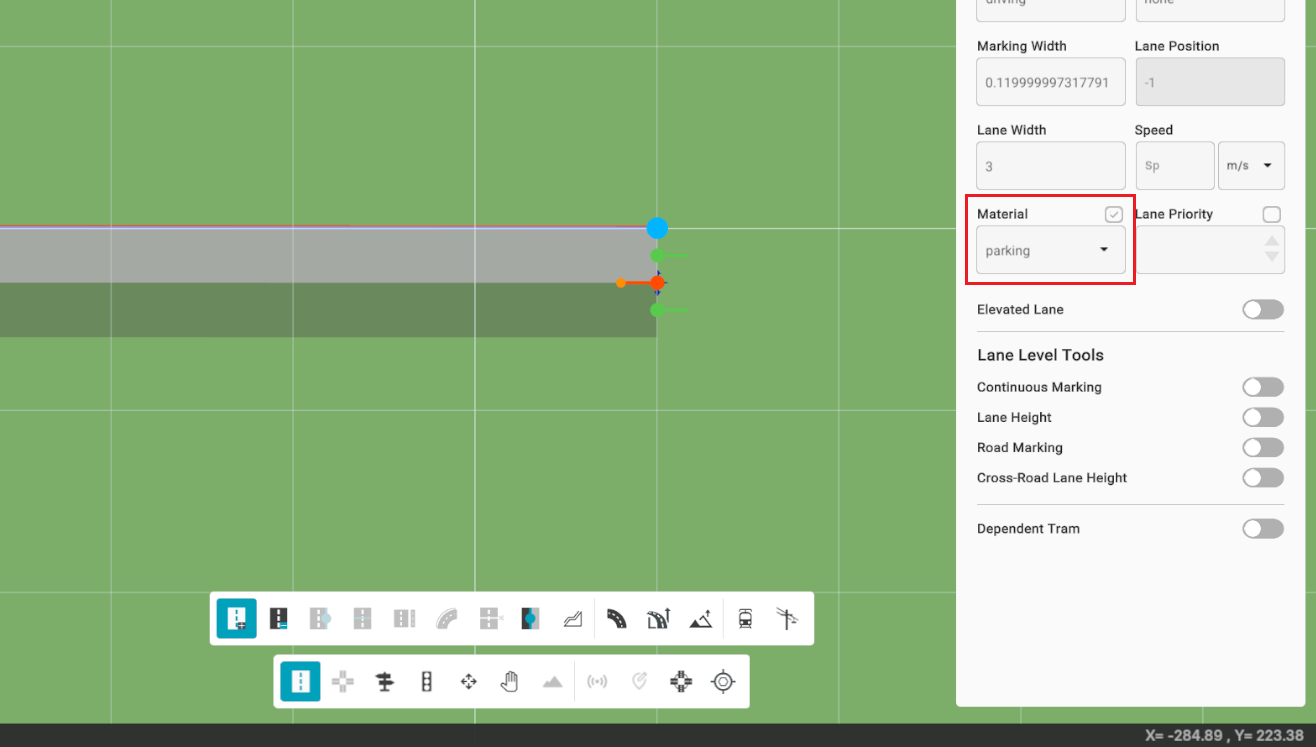Viewport: 1316px width, 747px height.
Task: Select the utility pole tool icon
Action: click(x=787, y=619)
